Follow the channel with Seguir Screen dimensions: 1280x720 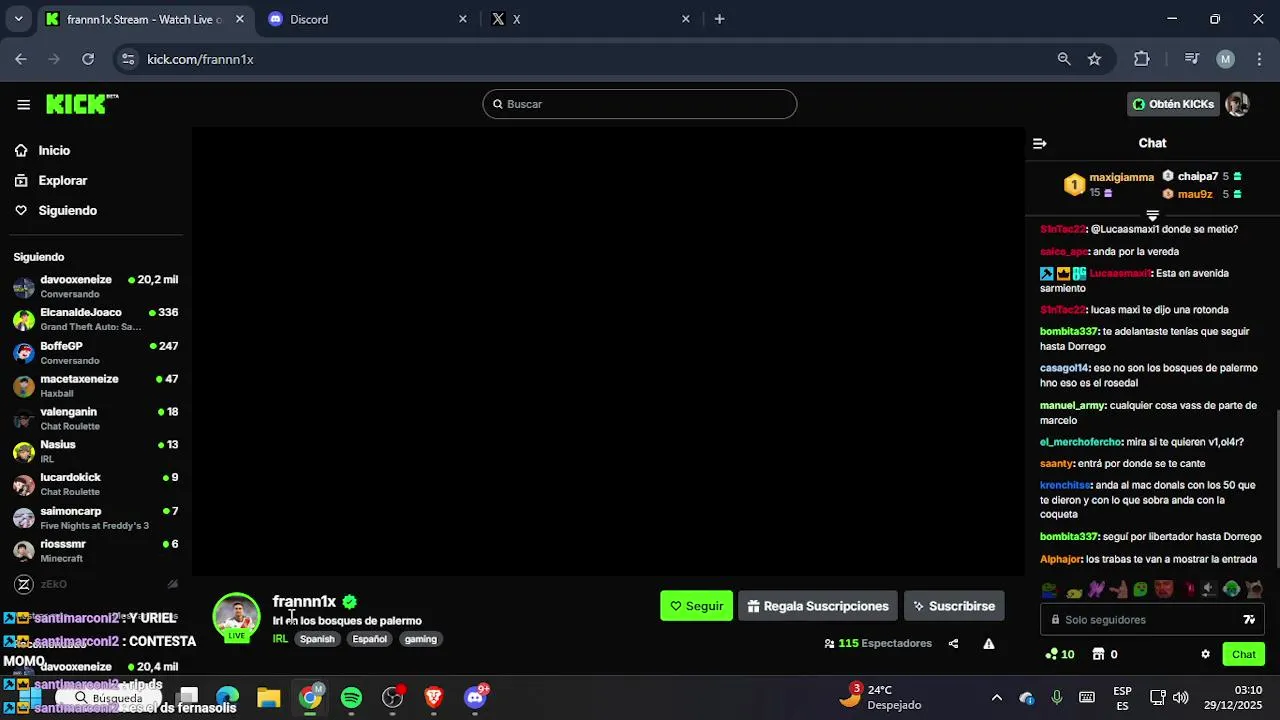tap(696, 606)
